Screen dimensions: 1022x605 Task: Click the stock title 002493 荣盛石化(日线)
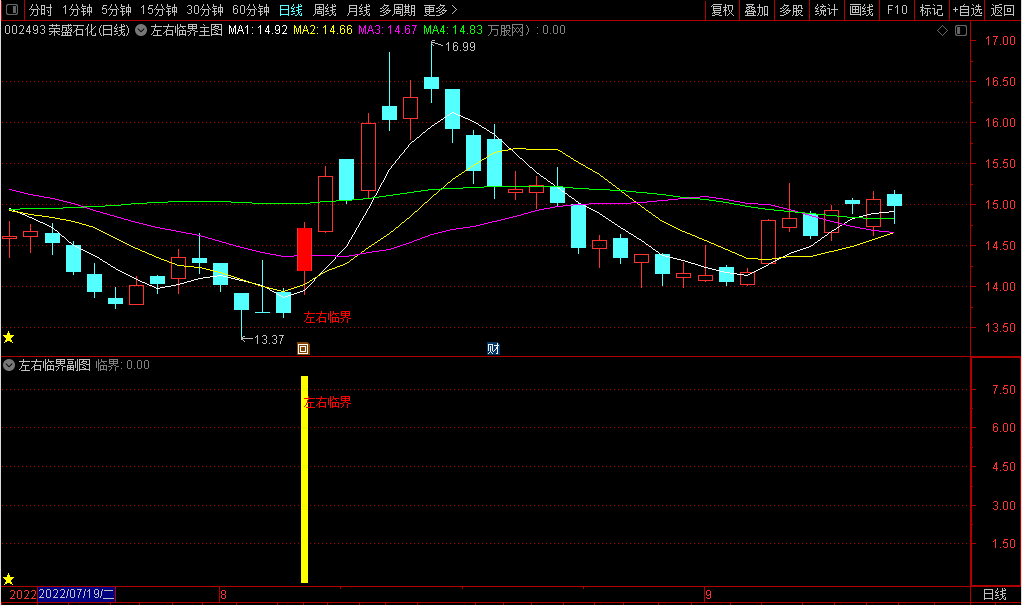click(x=67, y=30)
